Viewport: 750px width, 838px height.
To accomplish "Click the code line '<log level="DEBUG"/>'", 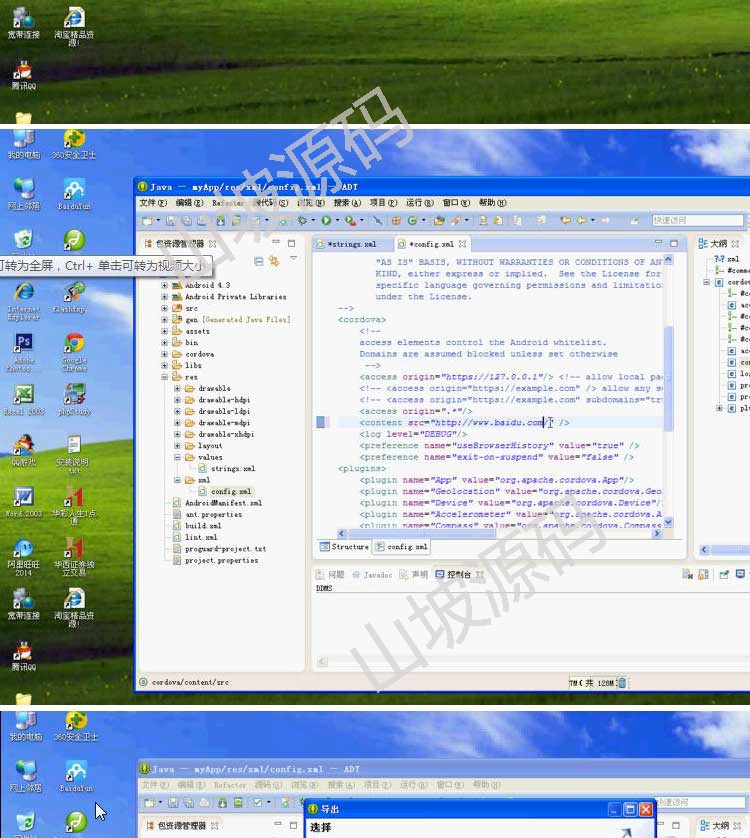I will pos(413,434).
